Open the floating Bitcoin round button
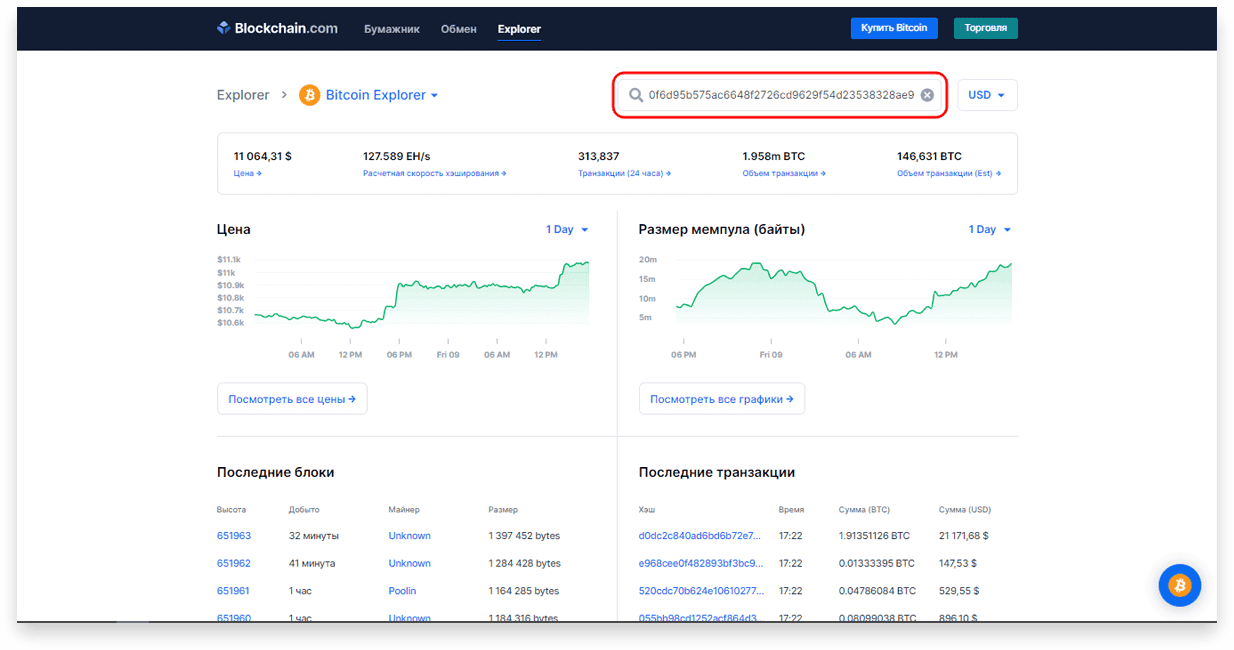The image size is (1234, 650). (1180, 585)
